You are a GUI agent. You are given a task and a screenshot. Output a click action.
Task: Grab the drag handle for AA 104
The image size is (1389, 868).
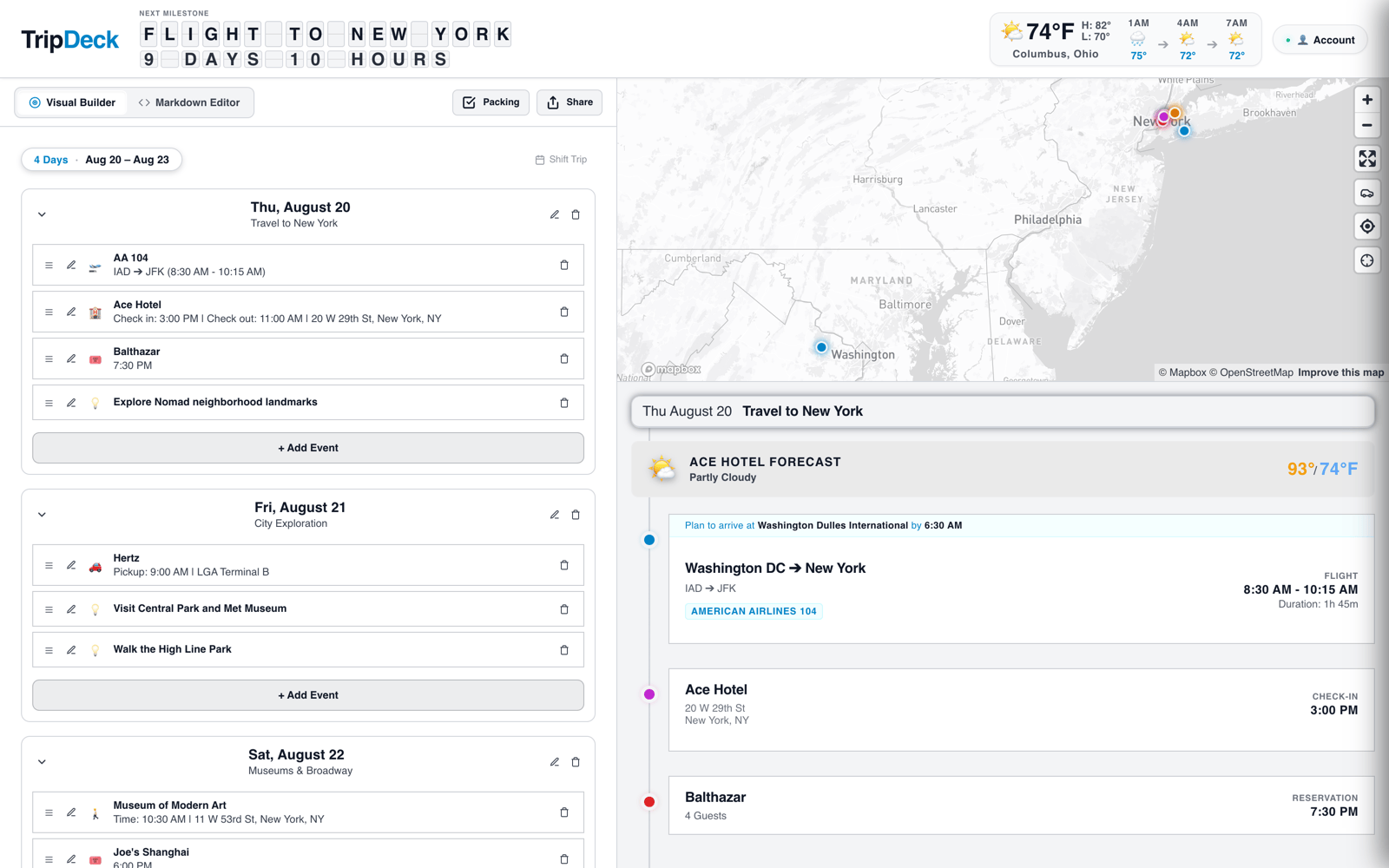click(49, 265)
